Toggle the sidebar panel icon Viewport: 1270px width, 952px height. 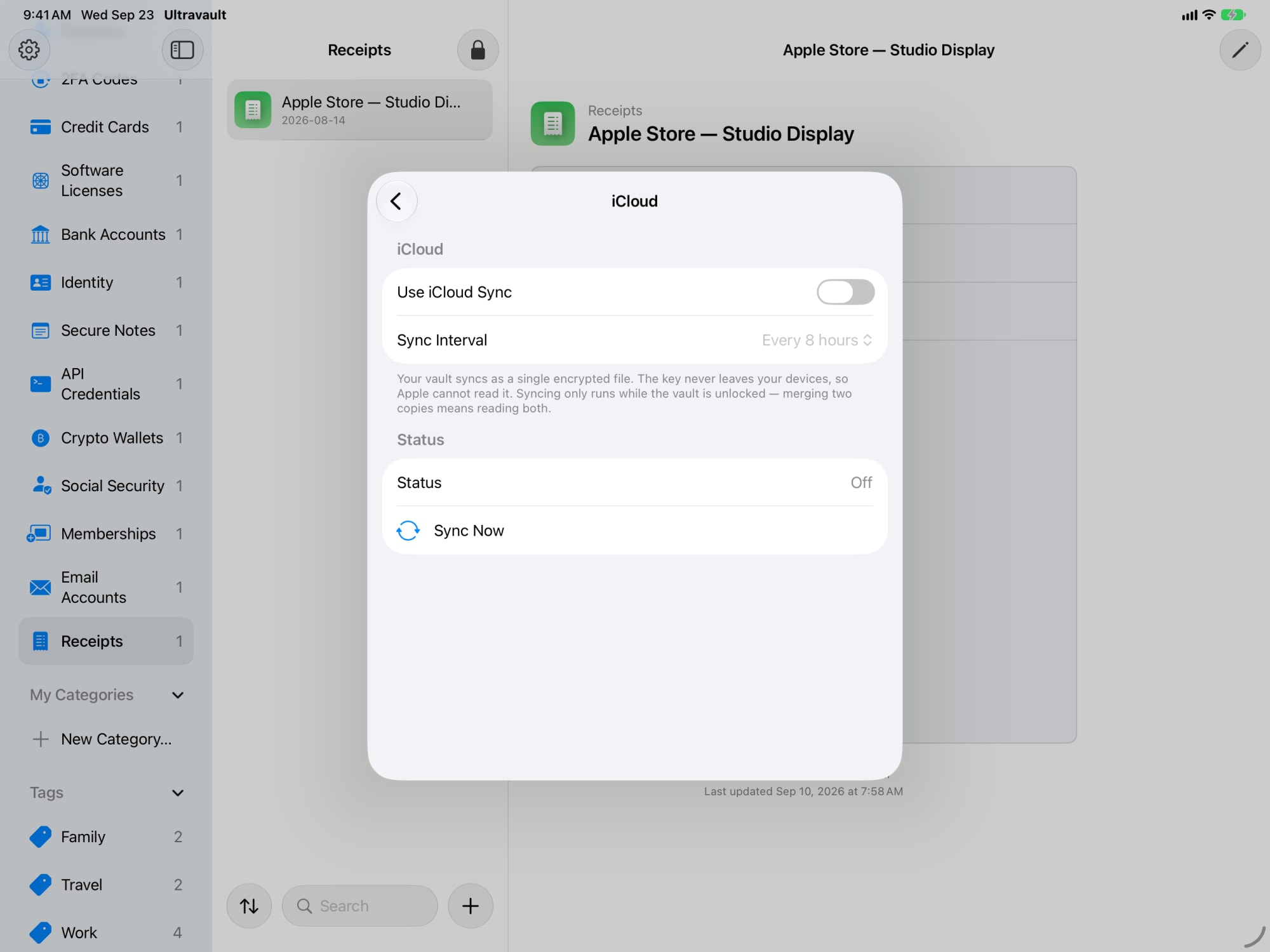tap(182, 50)
